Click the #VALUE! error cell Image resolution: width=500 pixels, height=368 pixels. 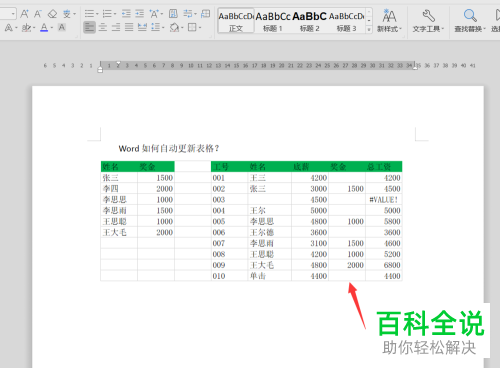click(384, 199)
